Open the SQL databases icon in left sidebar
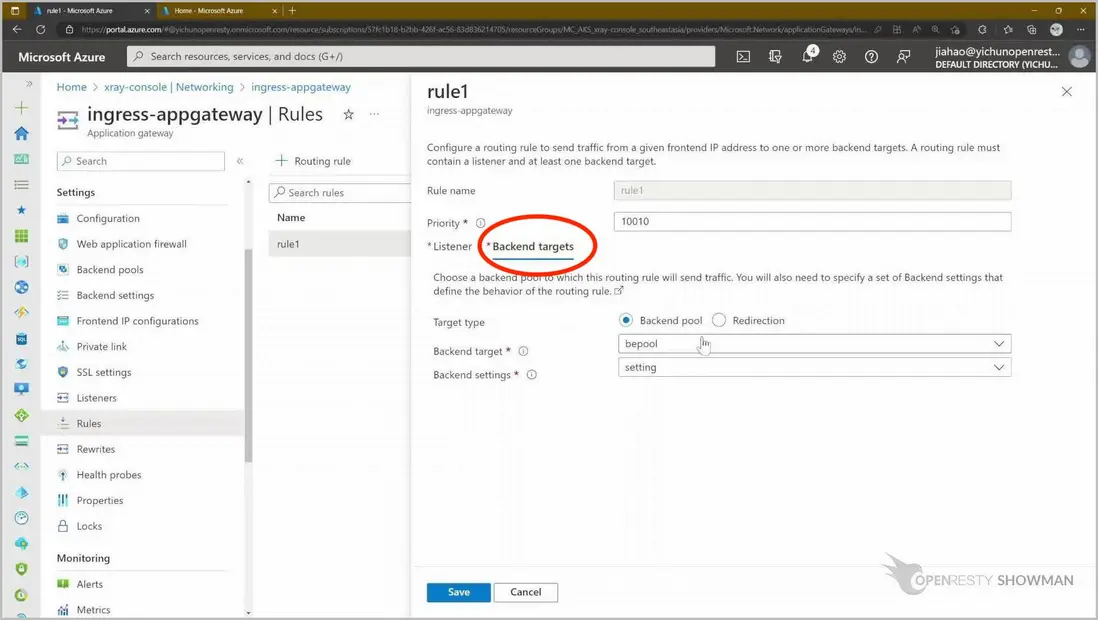 click(22, 339)
